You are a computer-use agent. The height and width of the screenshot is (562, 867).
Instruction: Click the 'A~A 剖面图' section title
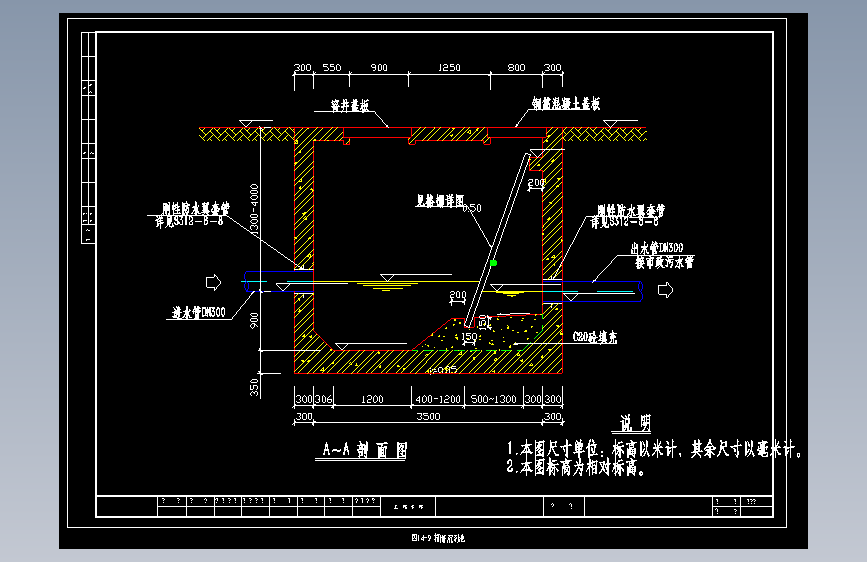point(364,450)
